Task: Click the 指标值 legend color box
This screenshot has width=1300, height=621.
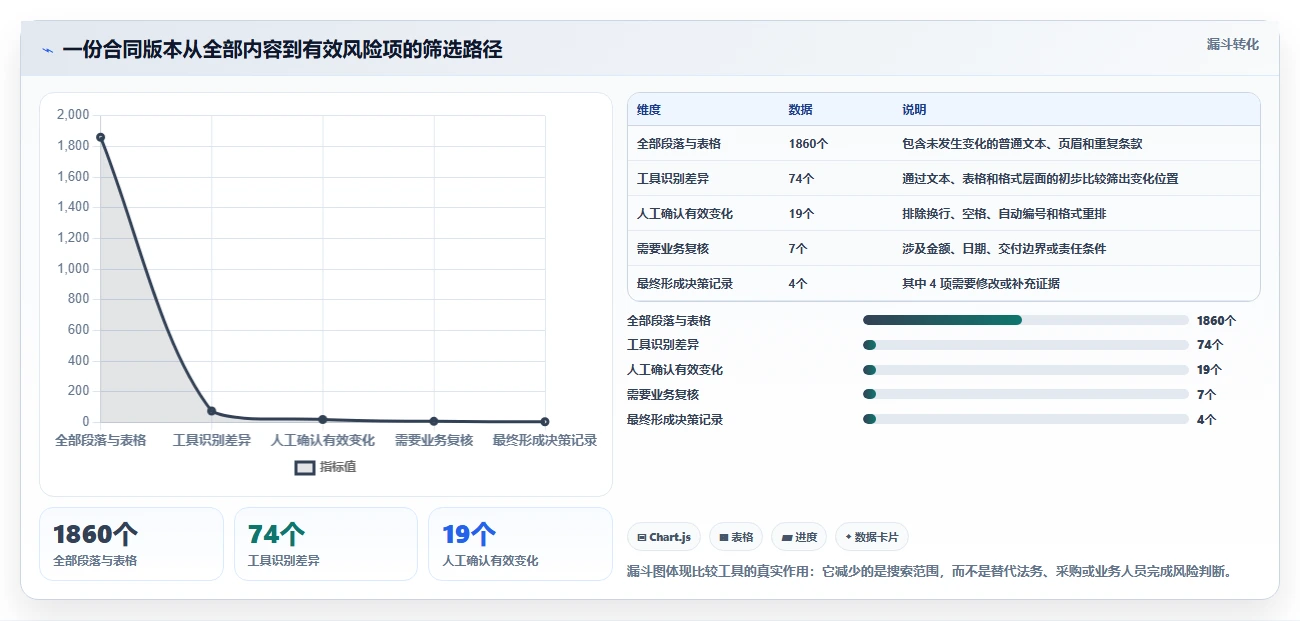Action: pyautogui.click(x=305, y=467)
